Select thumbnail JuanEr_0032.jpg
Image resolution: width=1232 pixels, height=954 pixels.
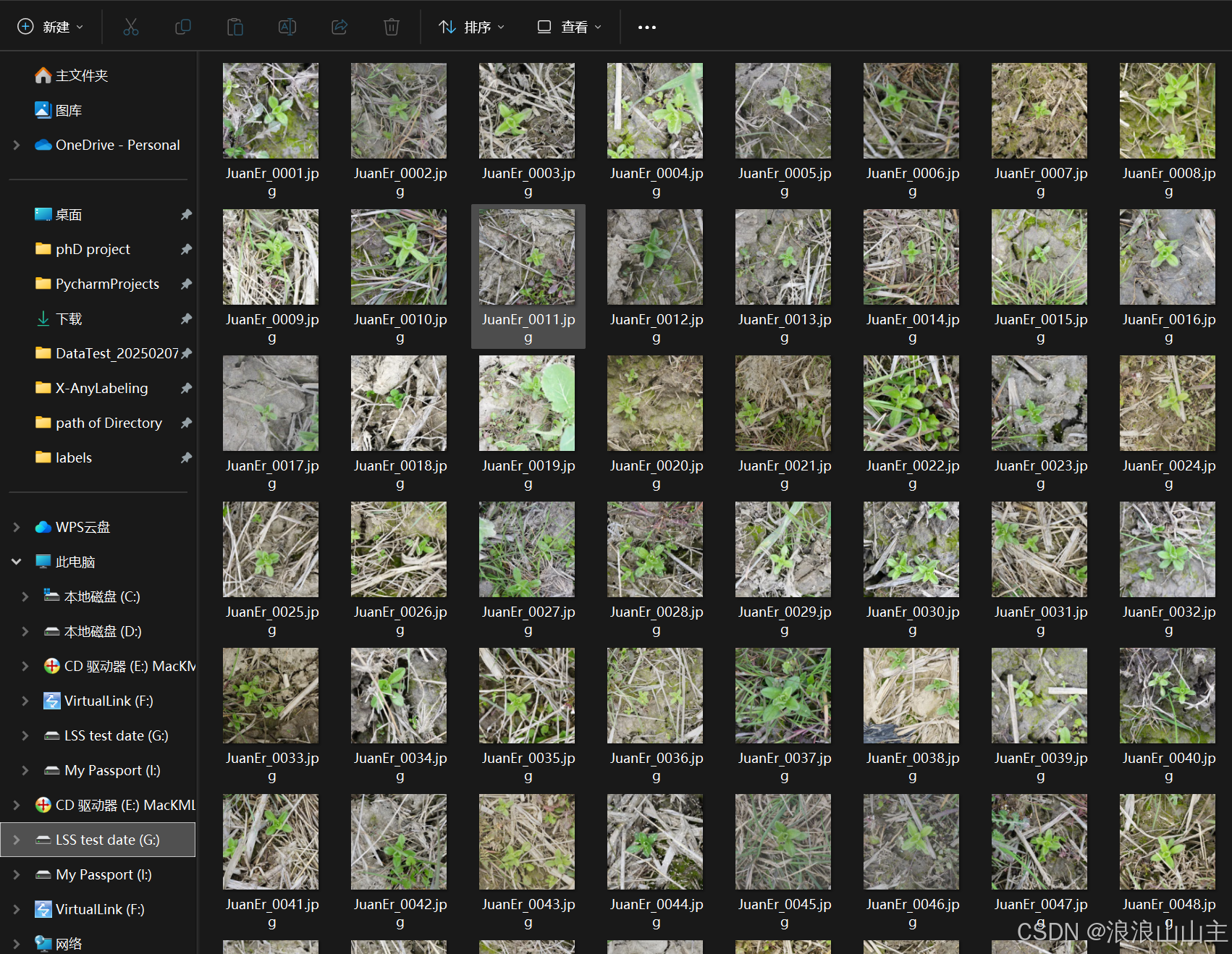(x=1168, y=549)
